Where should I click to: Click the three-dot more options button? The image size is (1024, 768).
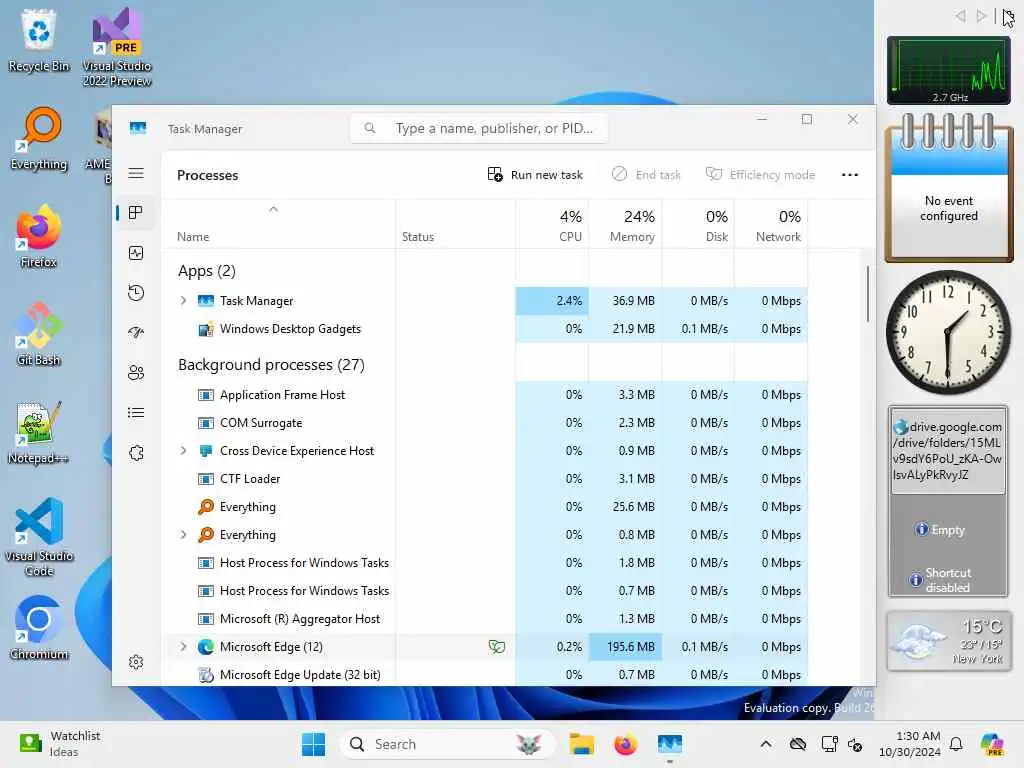pyautogui.click(x=850, y=175)
